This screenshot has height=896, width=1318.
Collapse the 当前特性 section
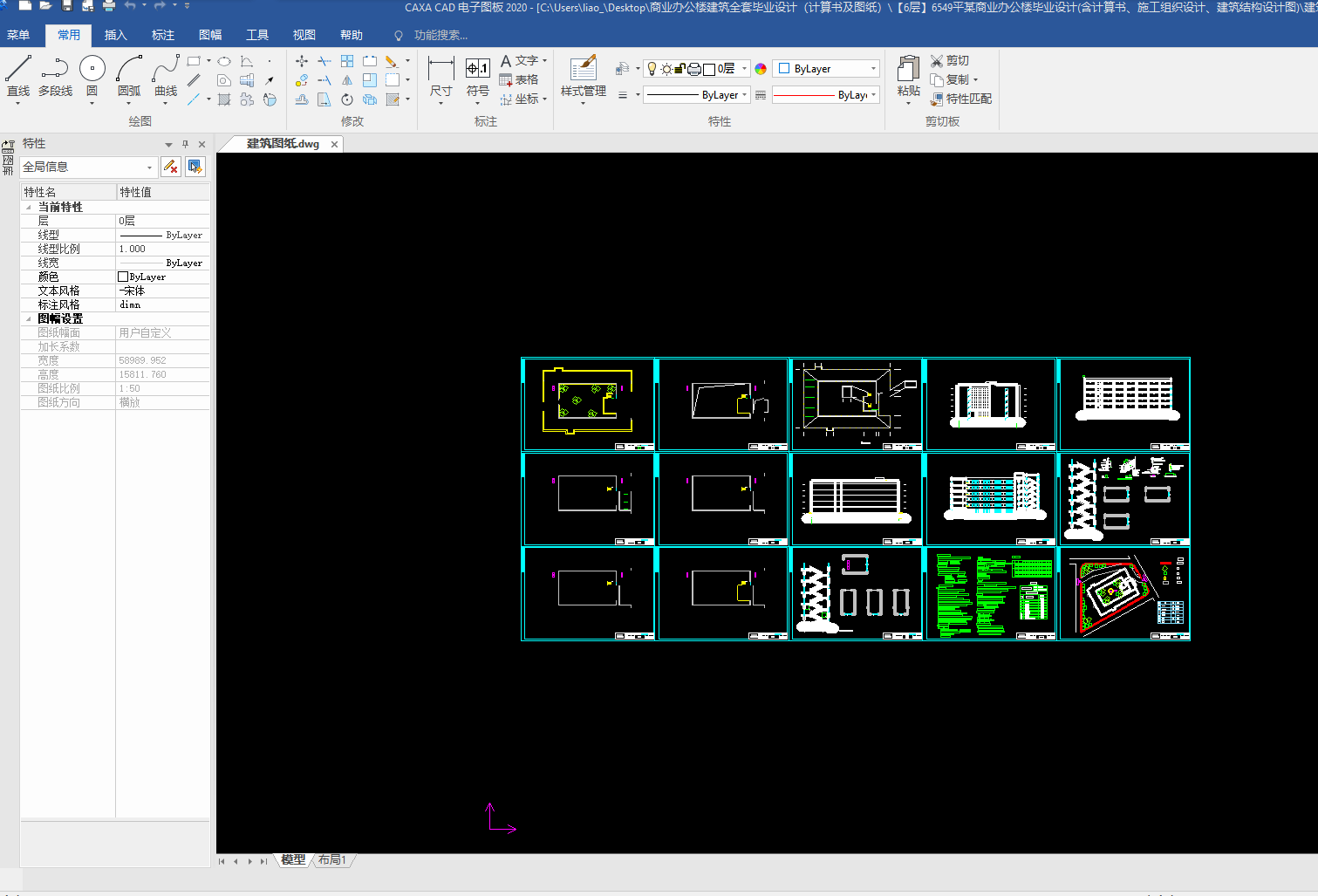coord(28,207)
